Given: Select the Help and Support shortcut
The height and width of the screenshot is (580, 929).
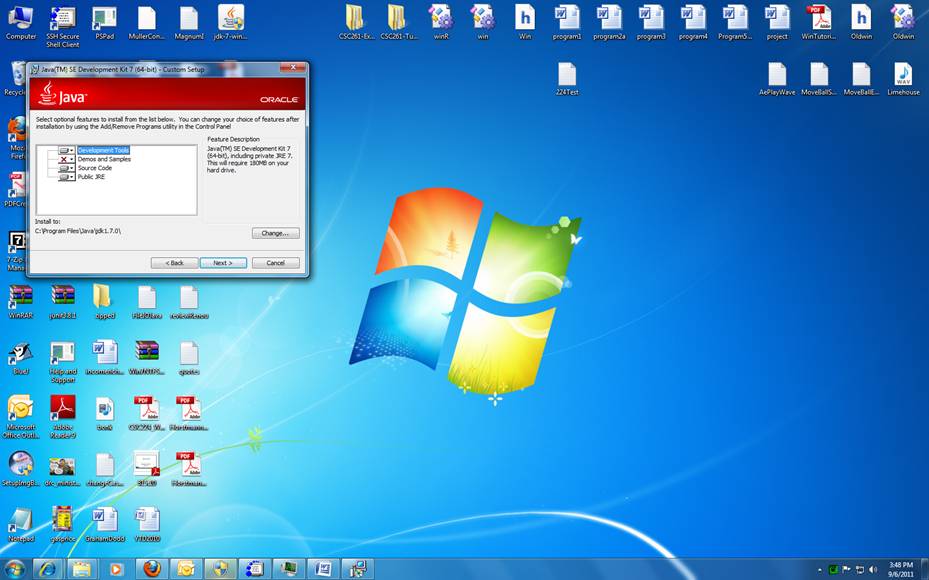Looking at the screenshot, I should point(63,362).
